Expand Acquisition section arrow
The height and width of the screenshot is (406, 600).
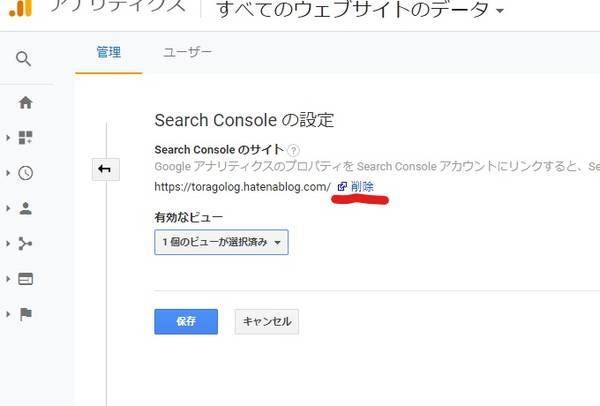coord(8,243)
